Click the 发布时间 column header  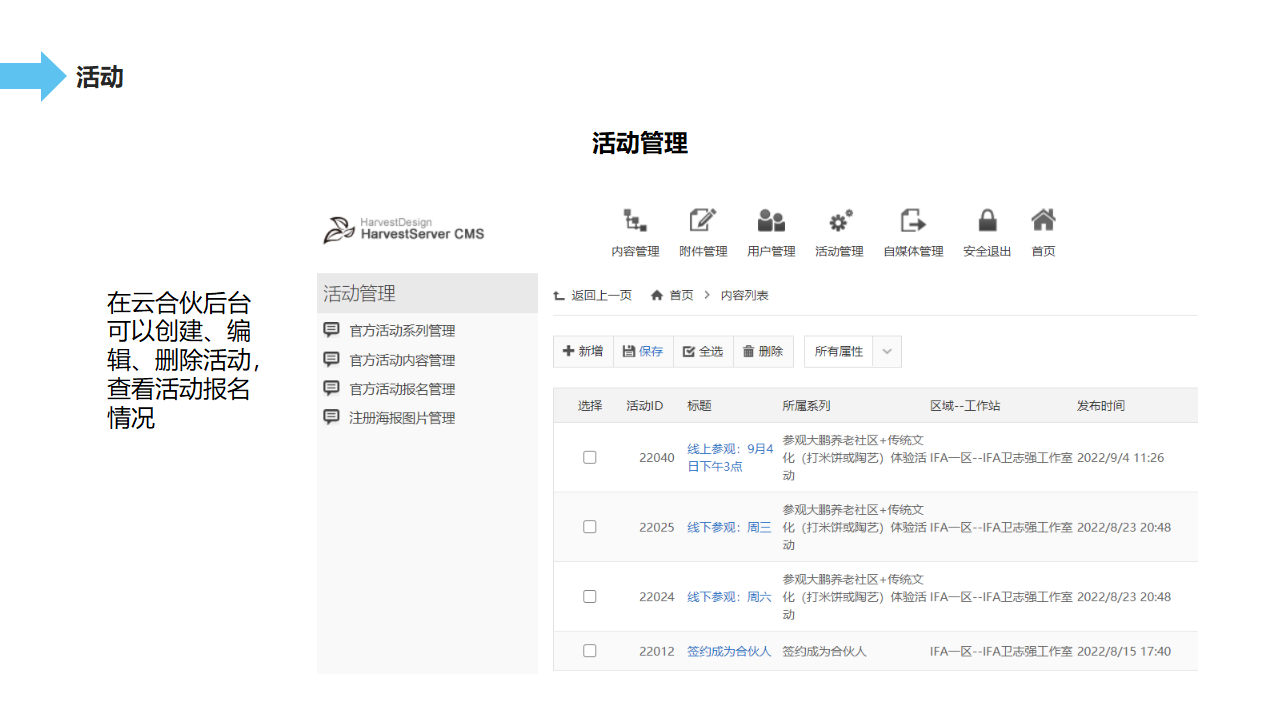(x=1101, y=406)
